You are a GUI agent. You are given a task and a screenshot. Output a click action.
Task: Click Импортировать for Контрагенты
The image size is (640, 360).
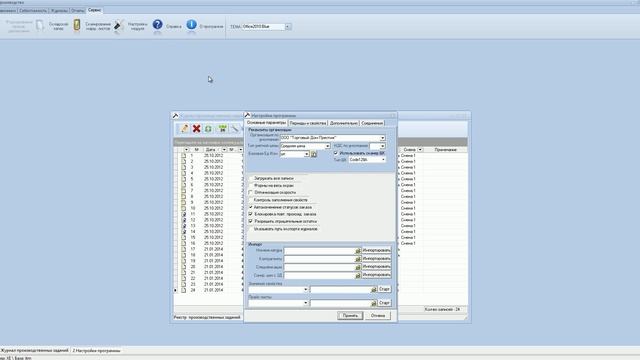[376, 259]
